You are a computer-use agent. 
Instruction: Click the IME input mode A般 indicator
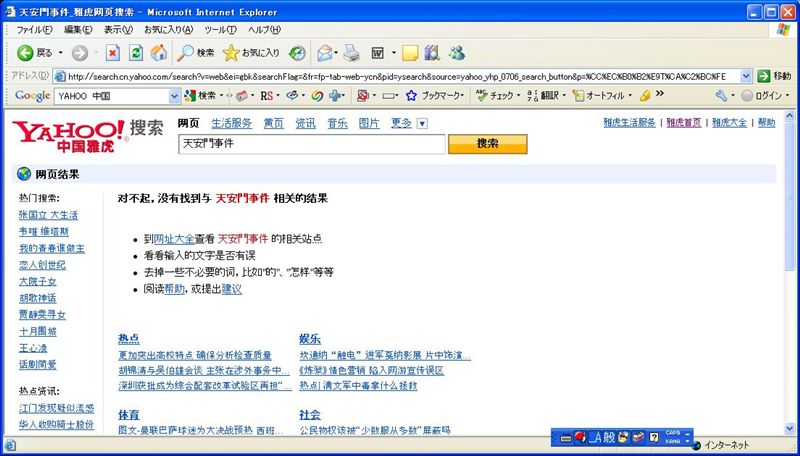[x=602, y=437]
